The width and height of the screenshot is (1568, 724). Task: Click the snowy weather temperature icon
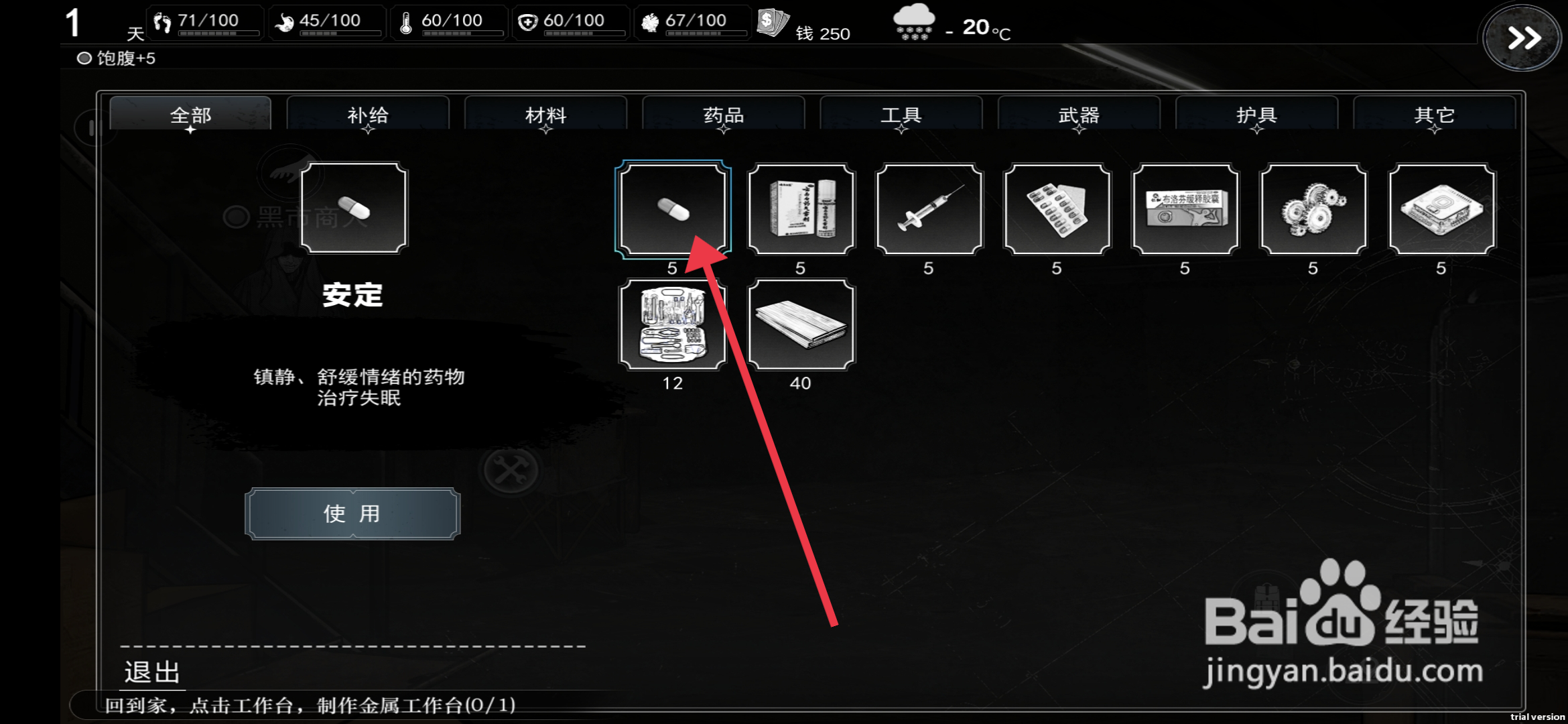[x=913, y=23]
